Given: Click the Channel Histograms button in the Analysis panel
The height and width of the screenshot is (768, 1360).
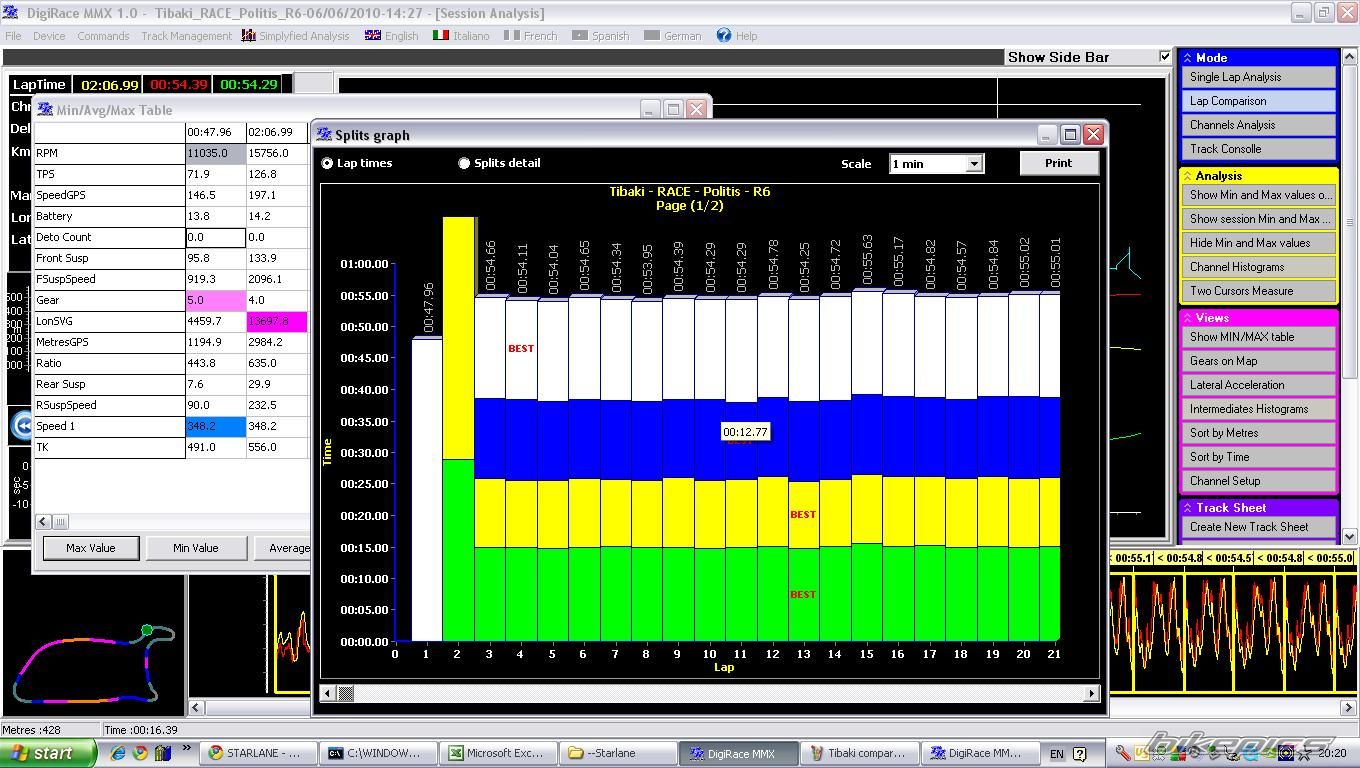Looking at the screenshot, I should (x=1258, y=267).
